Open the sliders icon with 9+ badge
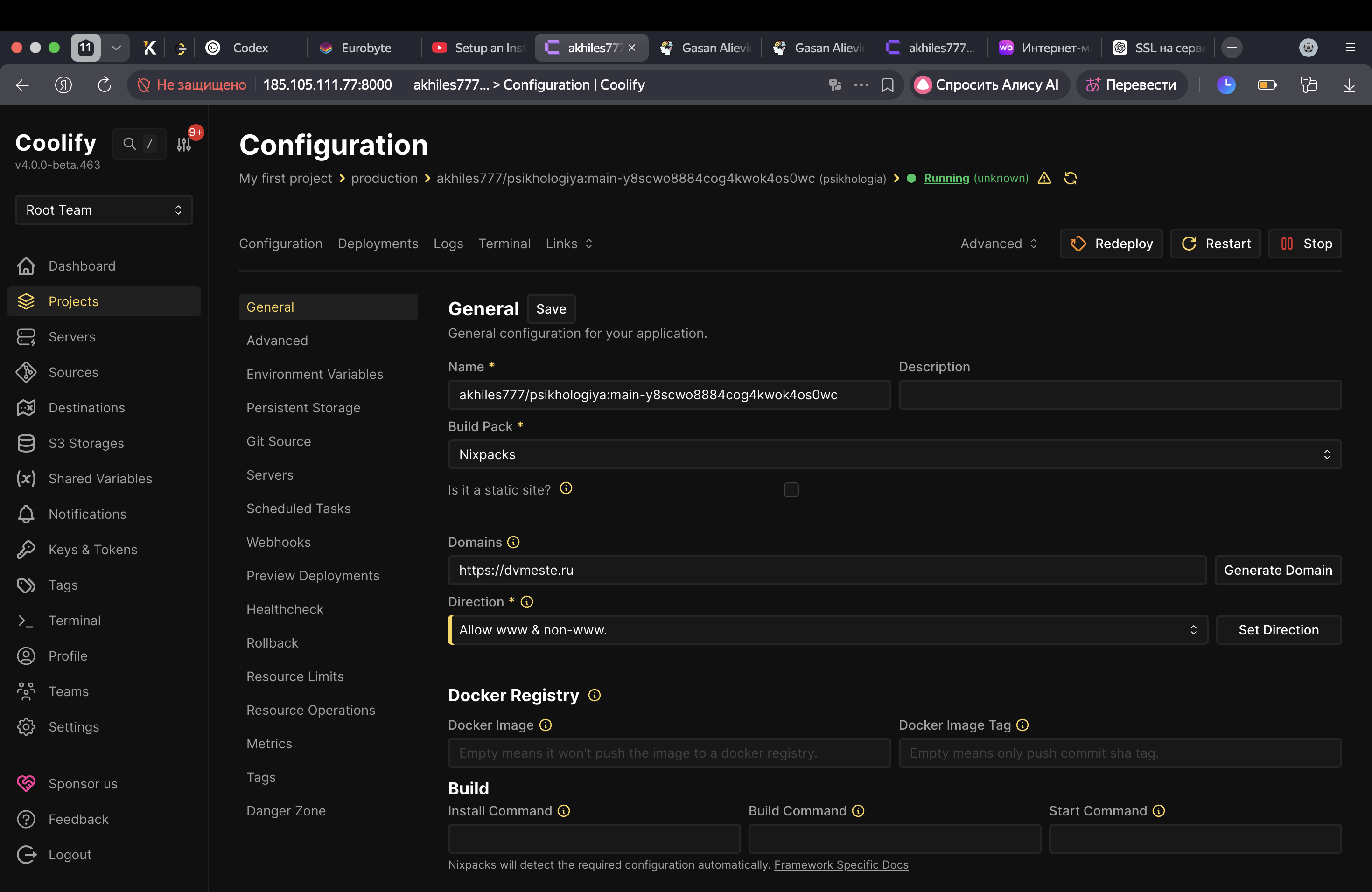This screenshot has width=1372, height=892. 184,145
